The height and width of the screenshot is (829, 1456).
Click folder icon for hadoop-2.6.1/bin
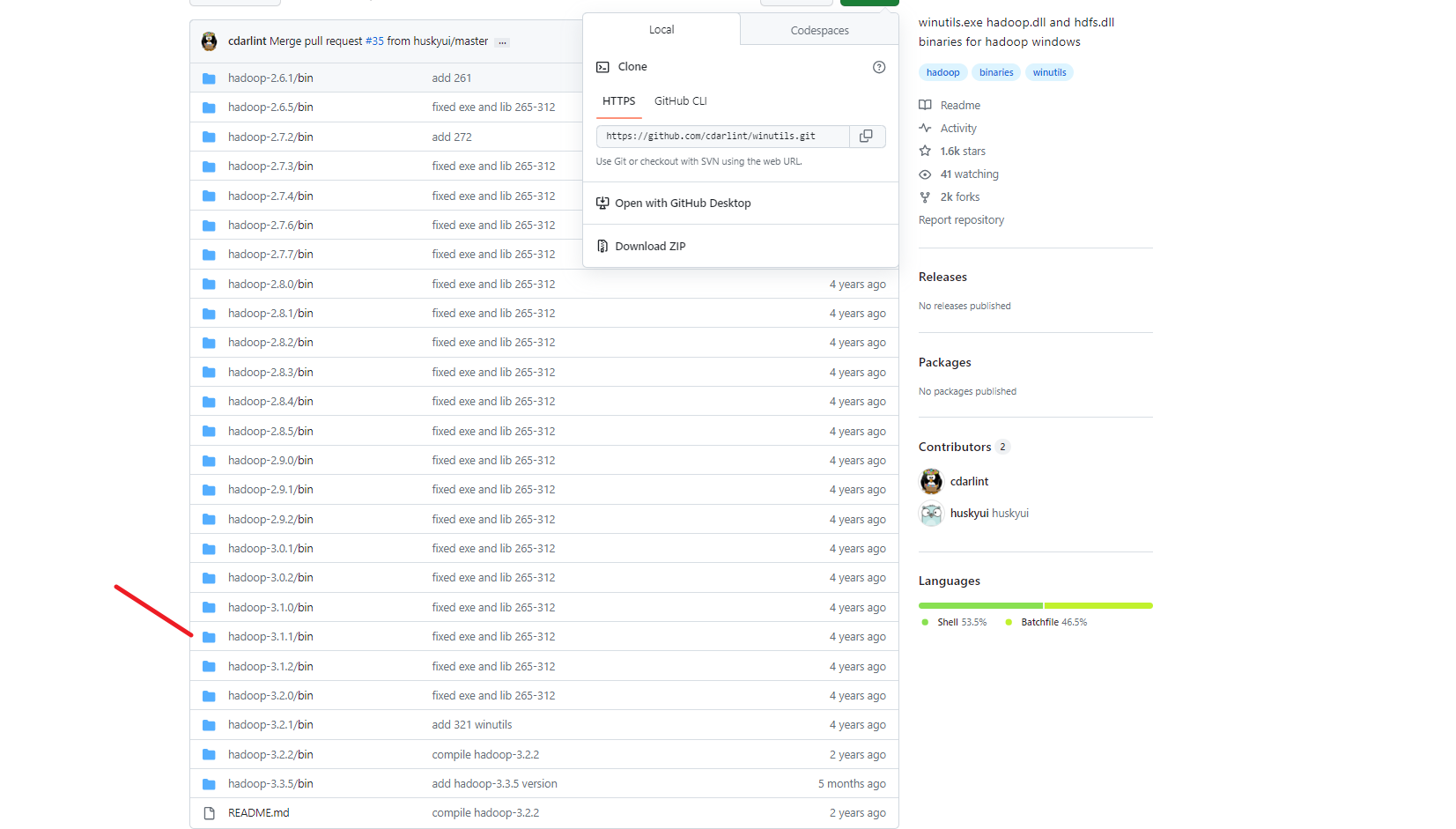point(209,78)
